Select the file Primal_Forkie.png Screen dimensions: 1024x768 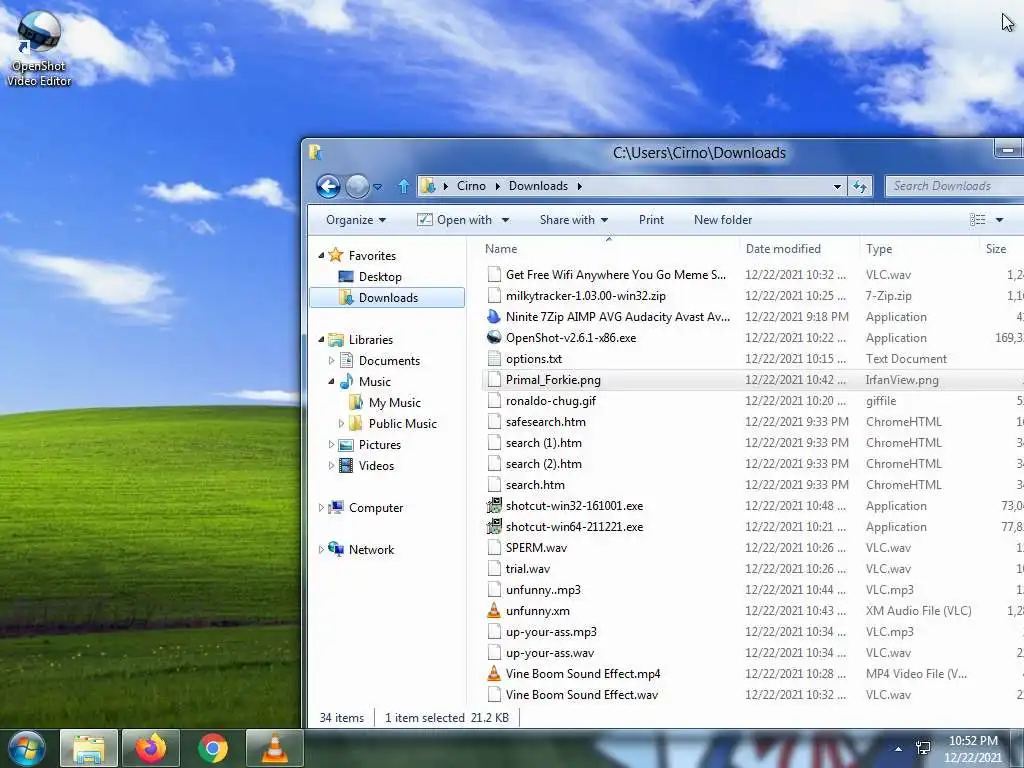tap(553, 380)
